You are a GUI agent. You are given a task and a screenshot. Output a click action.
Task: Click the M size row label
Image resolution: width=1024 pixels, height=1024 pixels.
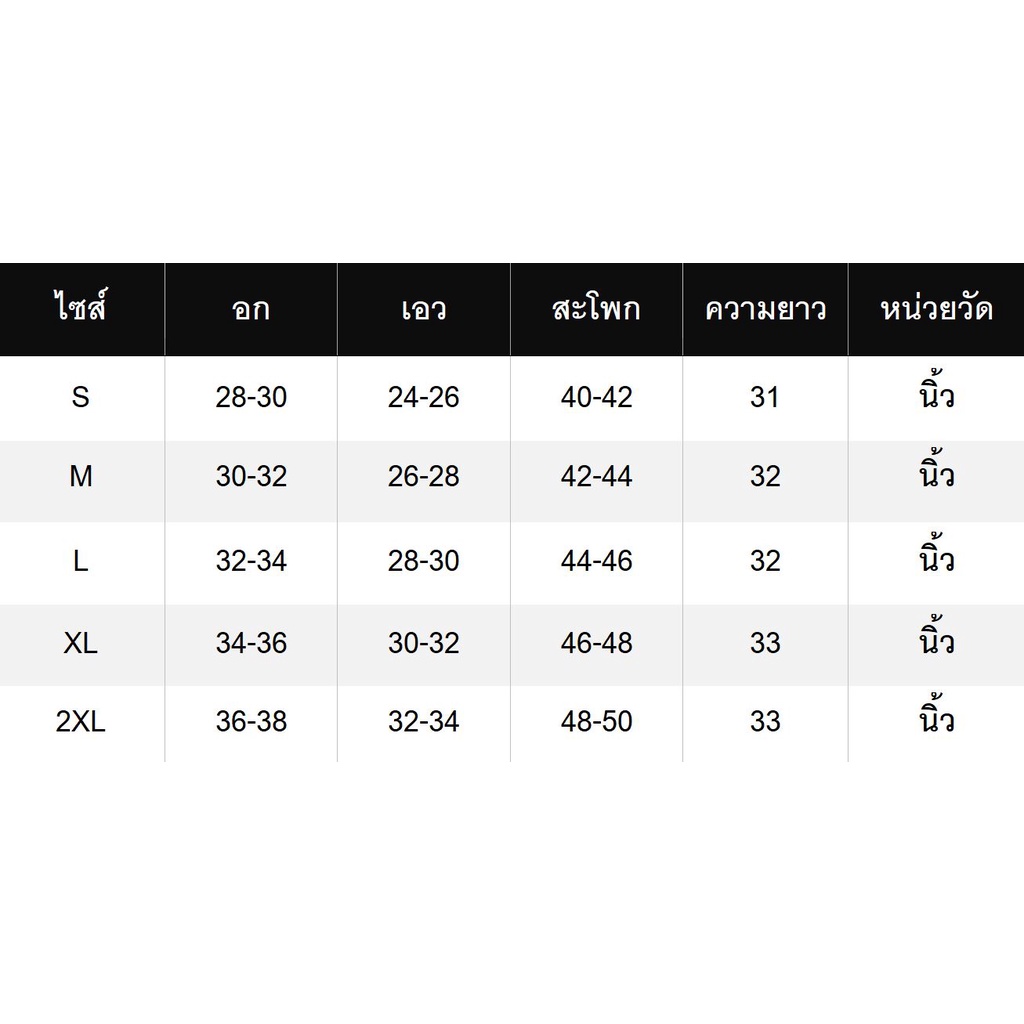pyautogui.click(x=80, y=476)
